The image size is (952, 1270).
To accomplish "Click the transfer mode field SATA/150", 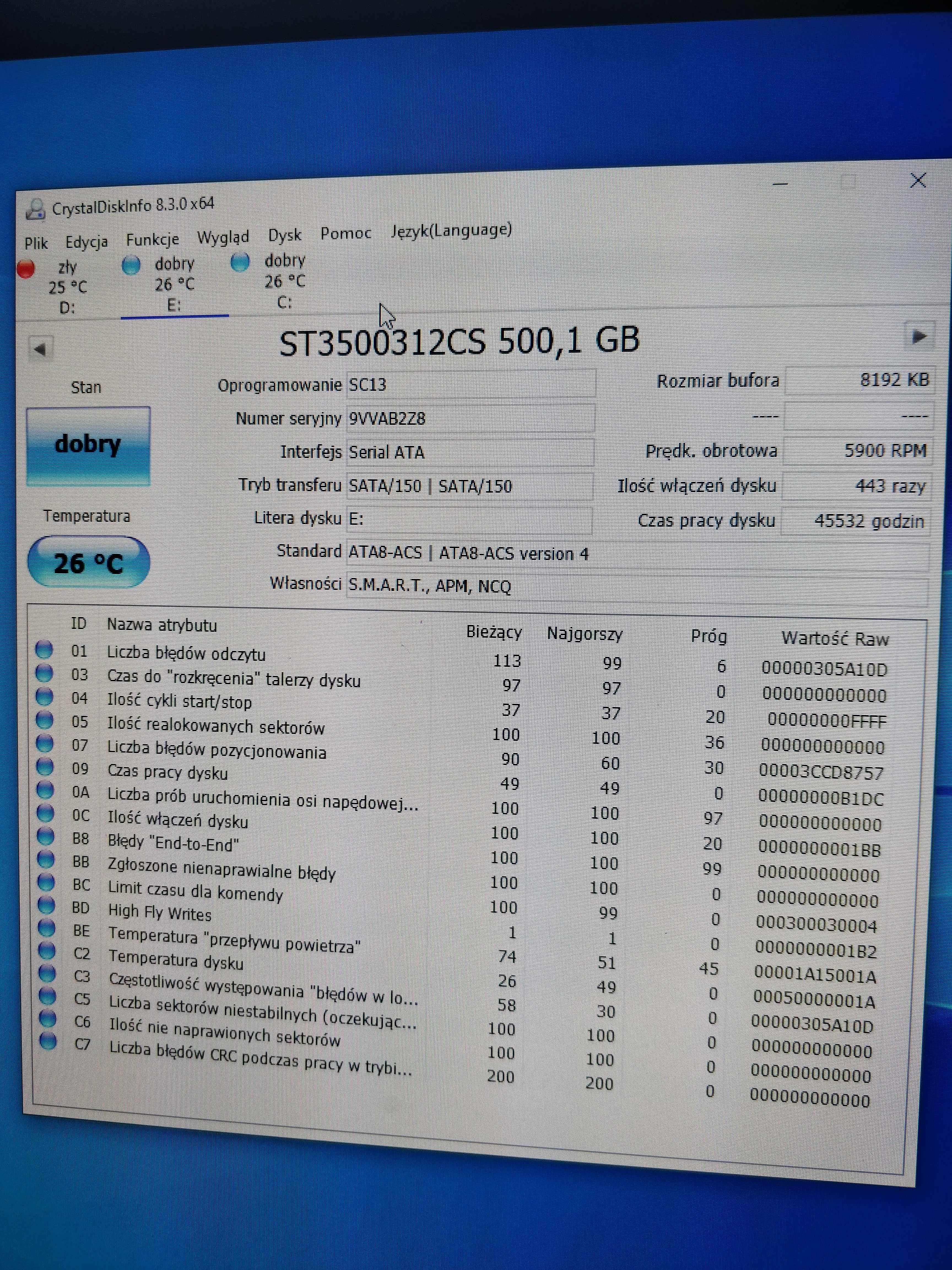I will pos(470,486).
